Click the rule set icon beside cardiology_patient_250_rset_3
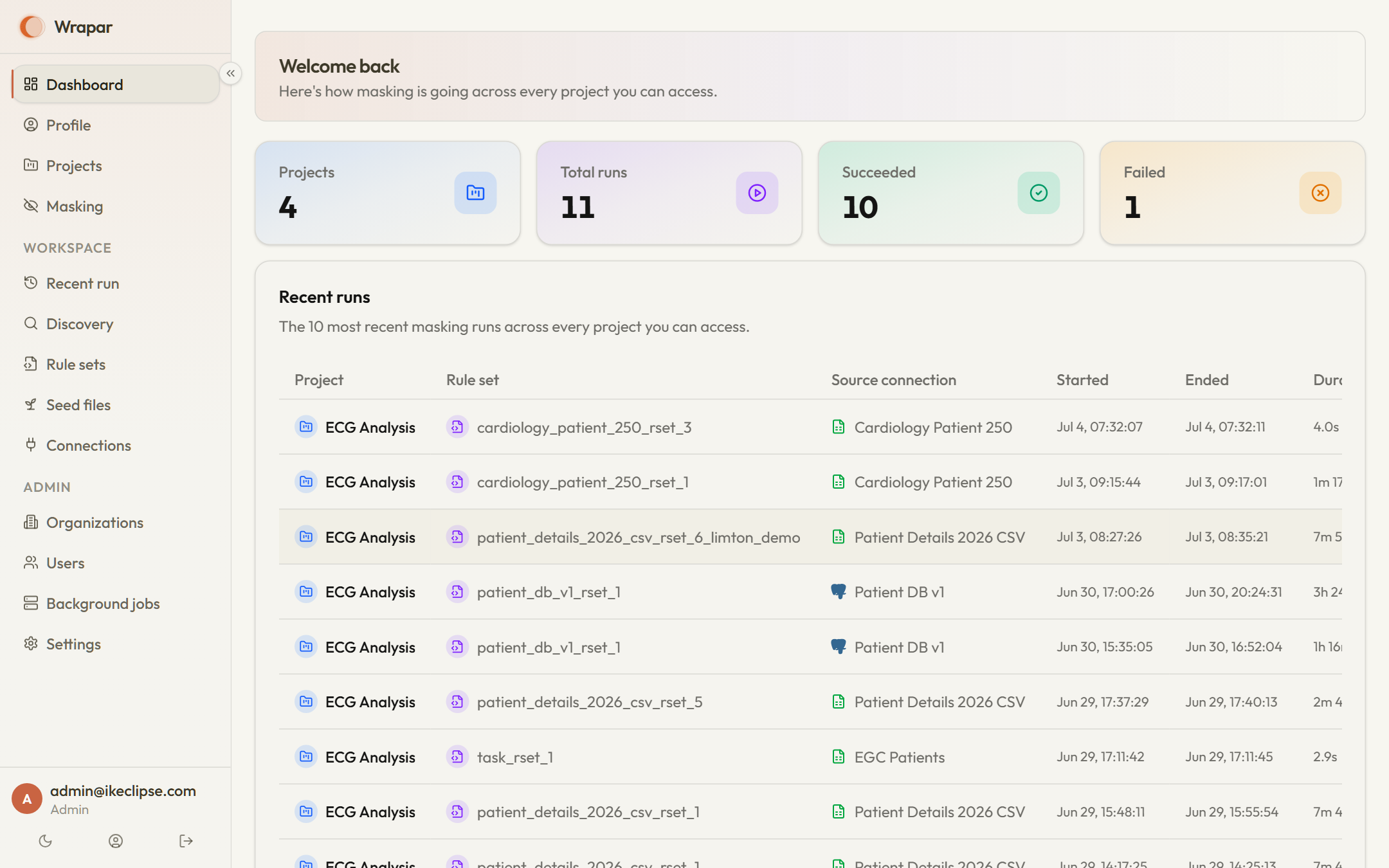Viewport: 1389px width, 868px height. [x=457, y=427]
